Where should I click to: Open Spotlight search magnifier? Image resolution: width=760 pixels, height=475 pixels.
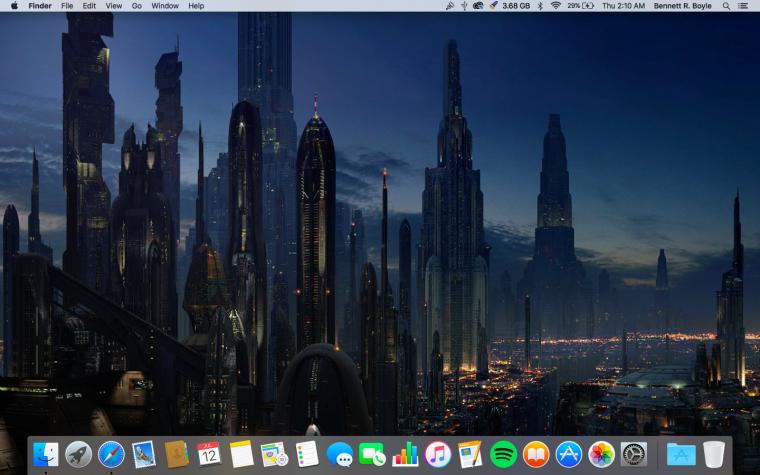coord(726,6)
